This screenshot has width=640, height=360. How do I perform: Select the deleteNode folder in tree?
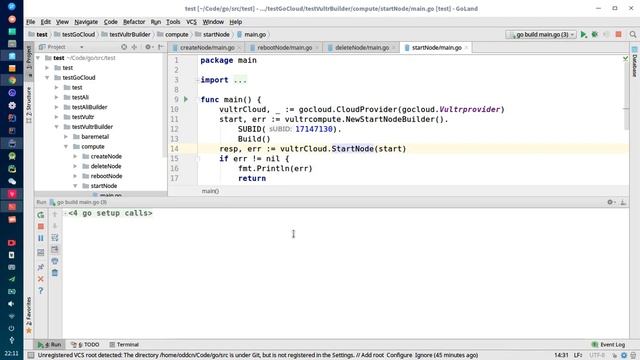pyautogui.click(x=106, y=166)
